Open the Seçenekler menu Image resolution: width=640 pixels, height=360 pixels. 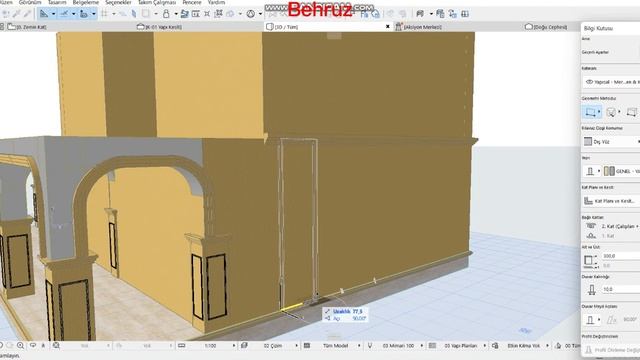point(118,2)
